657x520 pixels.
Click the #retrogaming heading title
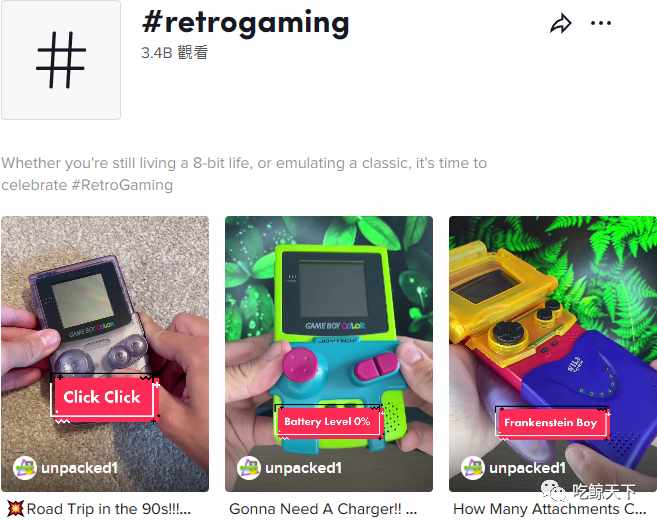point(246,23)
